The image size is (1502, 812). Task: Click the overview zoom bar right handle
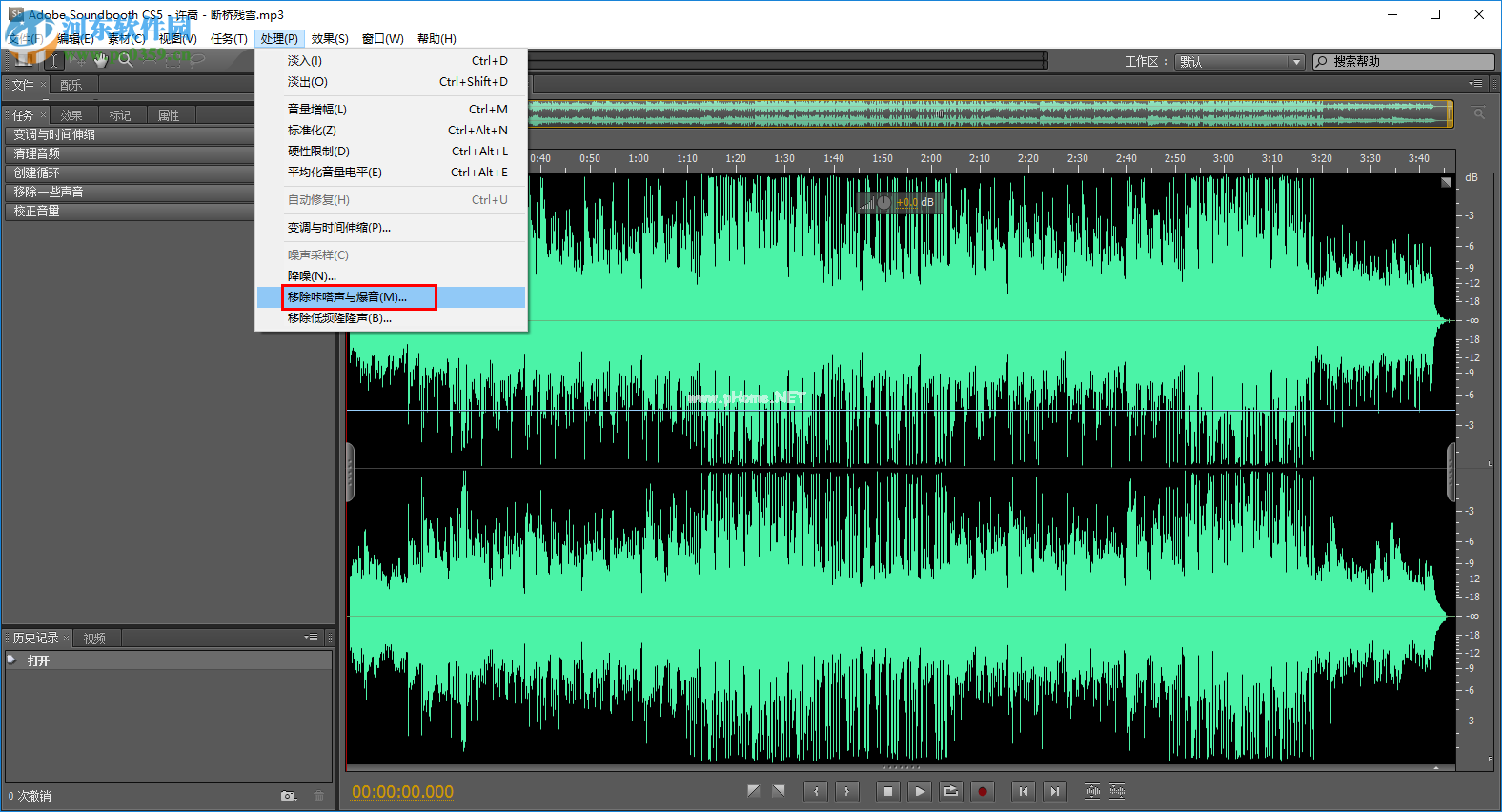point(1450,113)
